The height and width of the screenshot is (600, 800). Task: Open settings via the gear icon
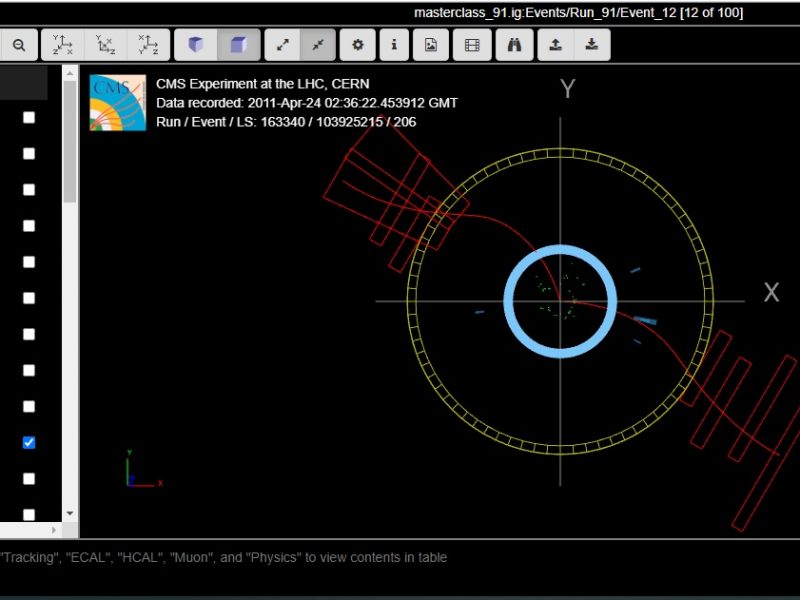tap(358, 45)
